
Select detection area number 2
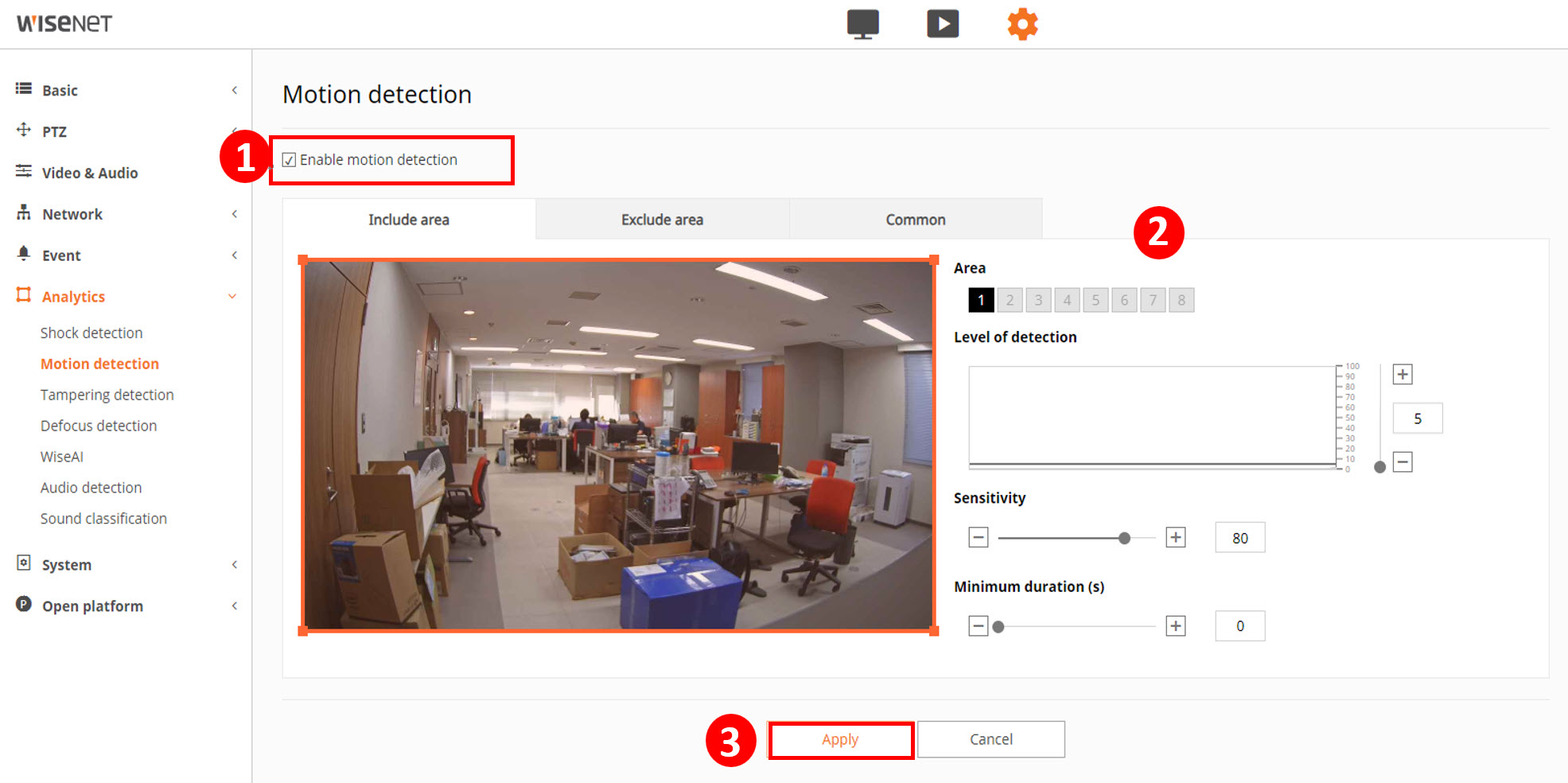1010,300
